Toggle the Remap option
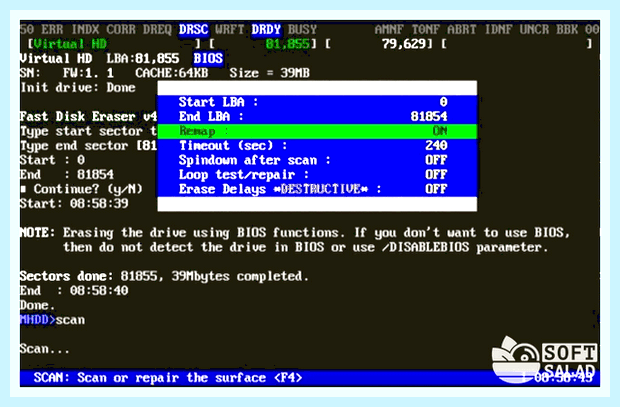The image size is (620, 407). [317, 131]
